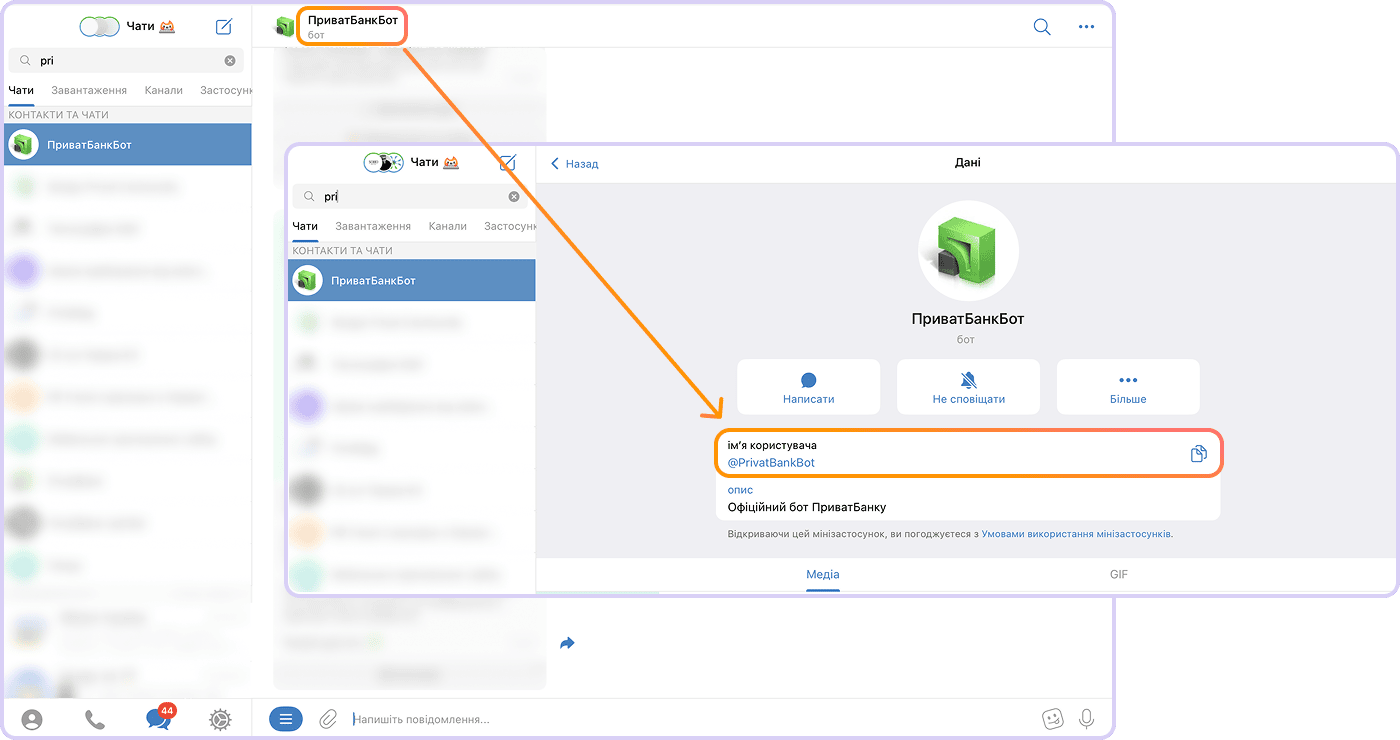Image resolution: width=1400 pixels, height=740 pixels.
Task: Open Більше options button
Action: click(x=1128, y=387)
